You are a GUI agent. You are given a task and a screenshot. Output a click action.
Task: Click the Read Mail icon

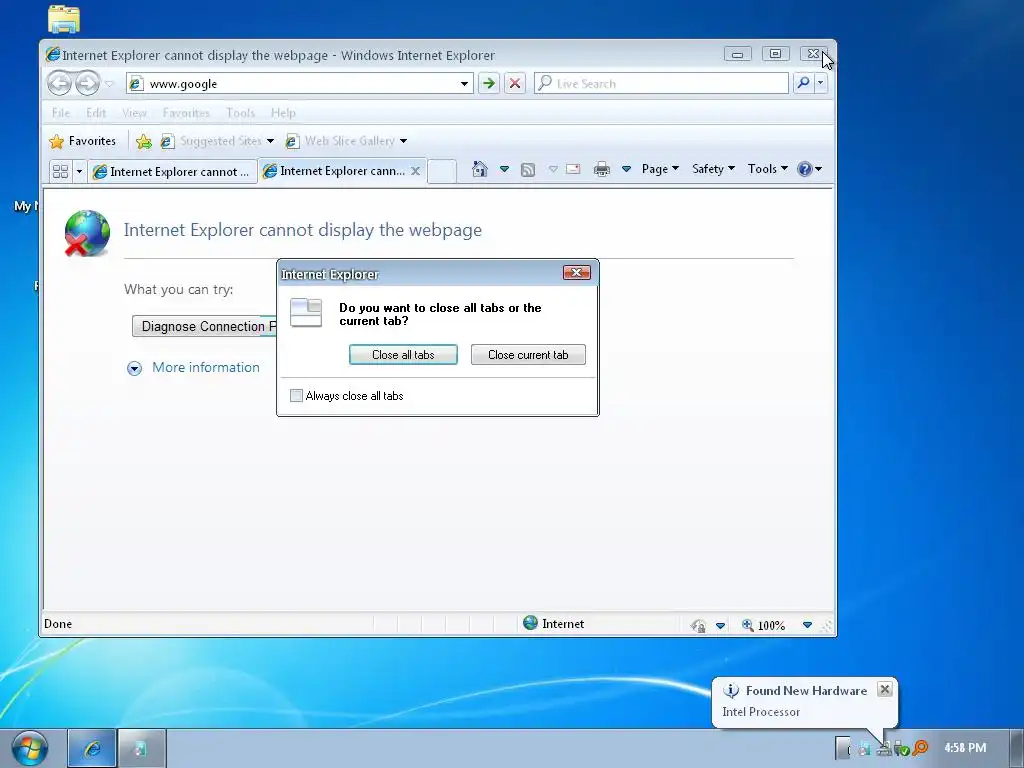tap(573, 169)
